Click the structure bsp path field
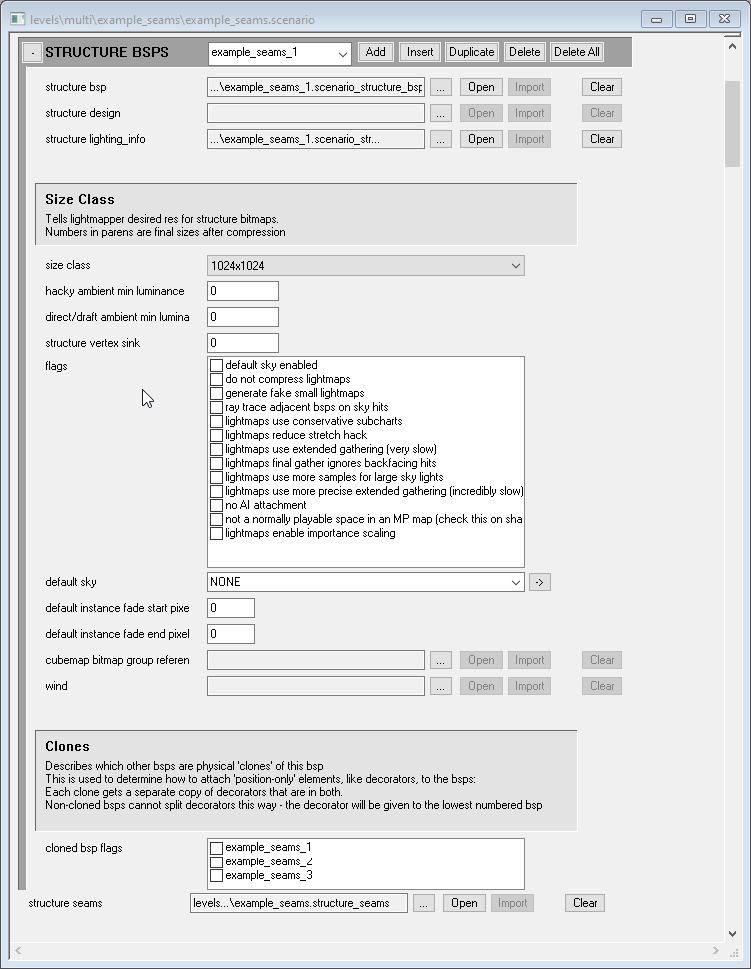751x969 pixels. (316, 87)
